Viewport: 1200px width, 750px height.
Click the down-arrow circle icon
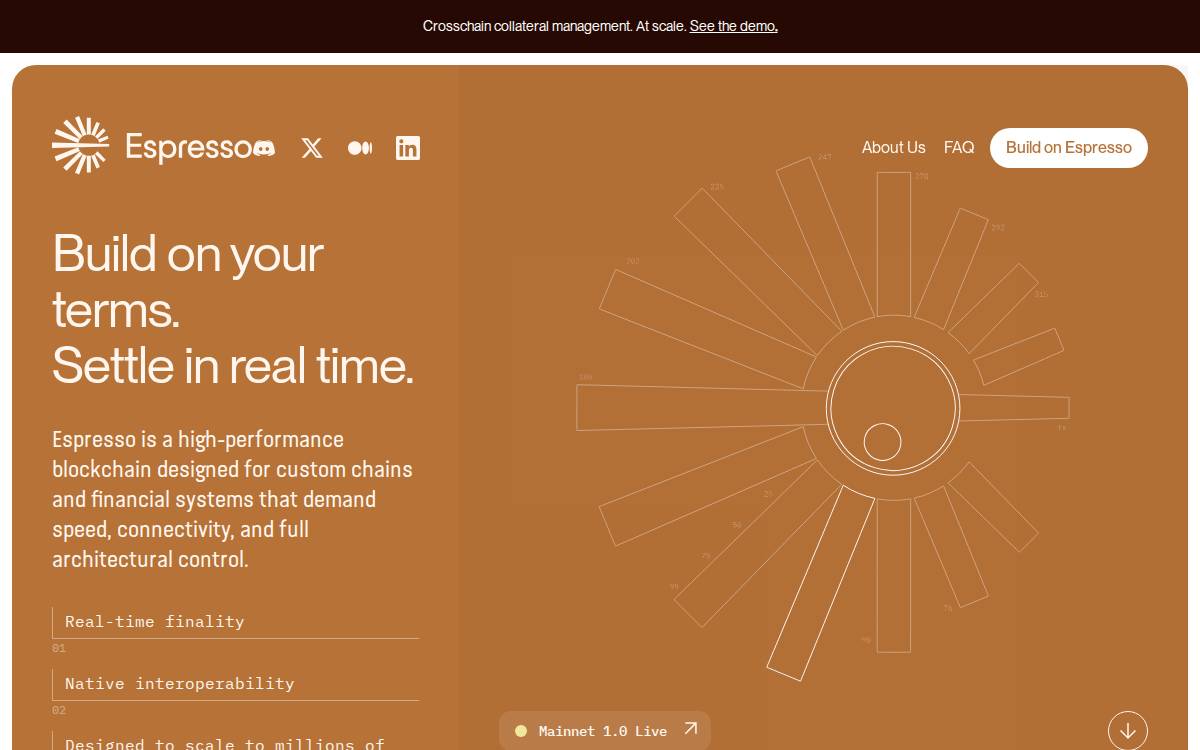tap(1128, 731)
